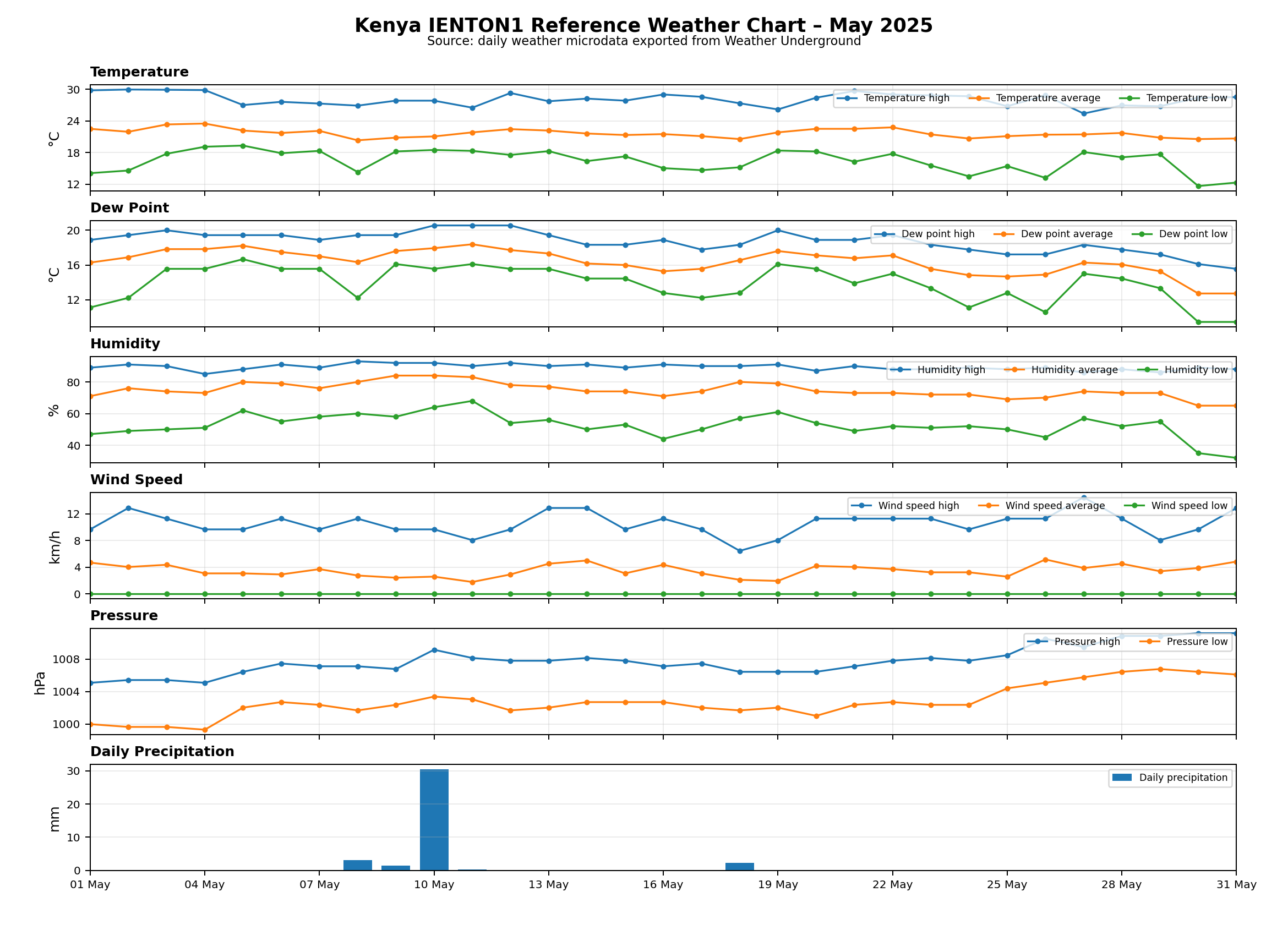Select the 'Wind speed low' legend entry
Image resolution: width=1288 pixels, height=941 pixels.
[x=1176, y=506]
